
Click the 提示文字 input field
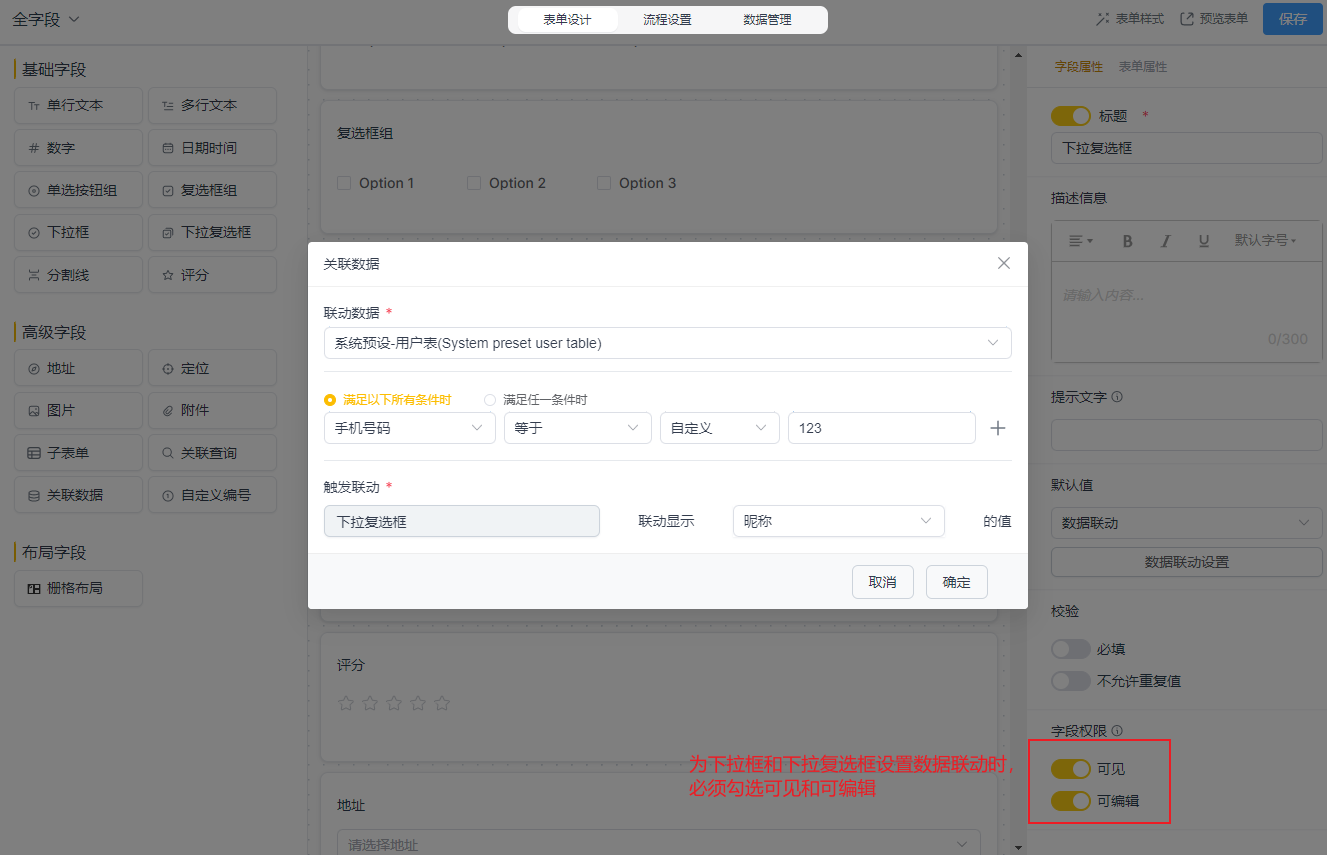pos(1187,435)
